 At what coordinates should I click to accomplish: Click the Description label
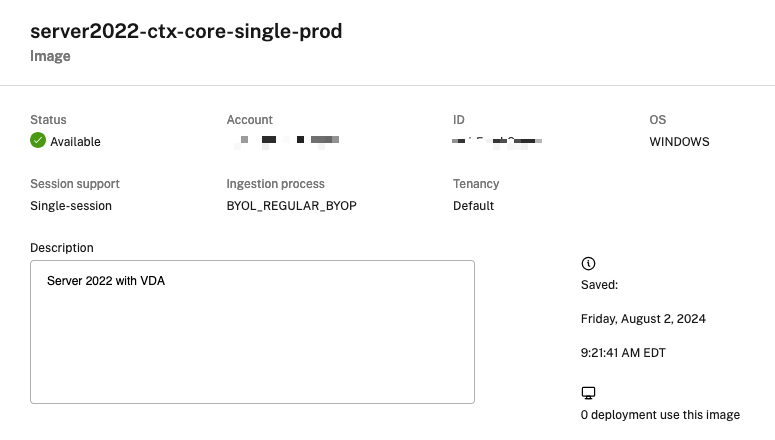(62, 248)
